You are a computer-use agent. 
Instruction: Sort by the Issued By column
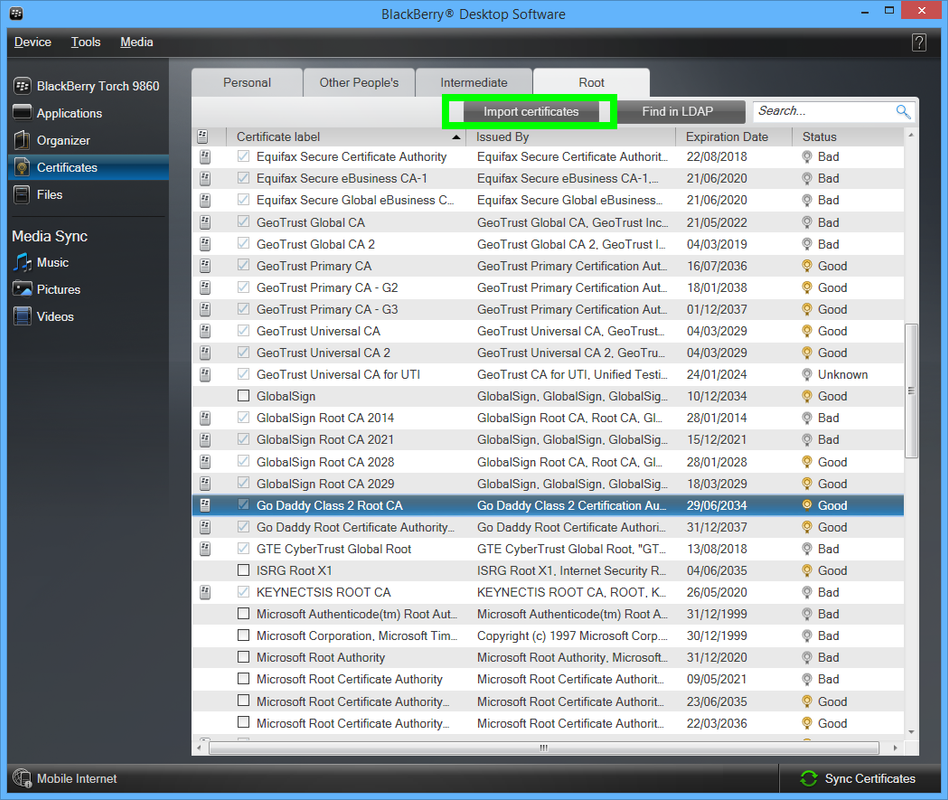pos(570,137)
